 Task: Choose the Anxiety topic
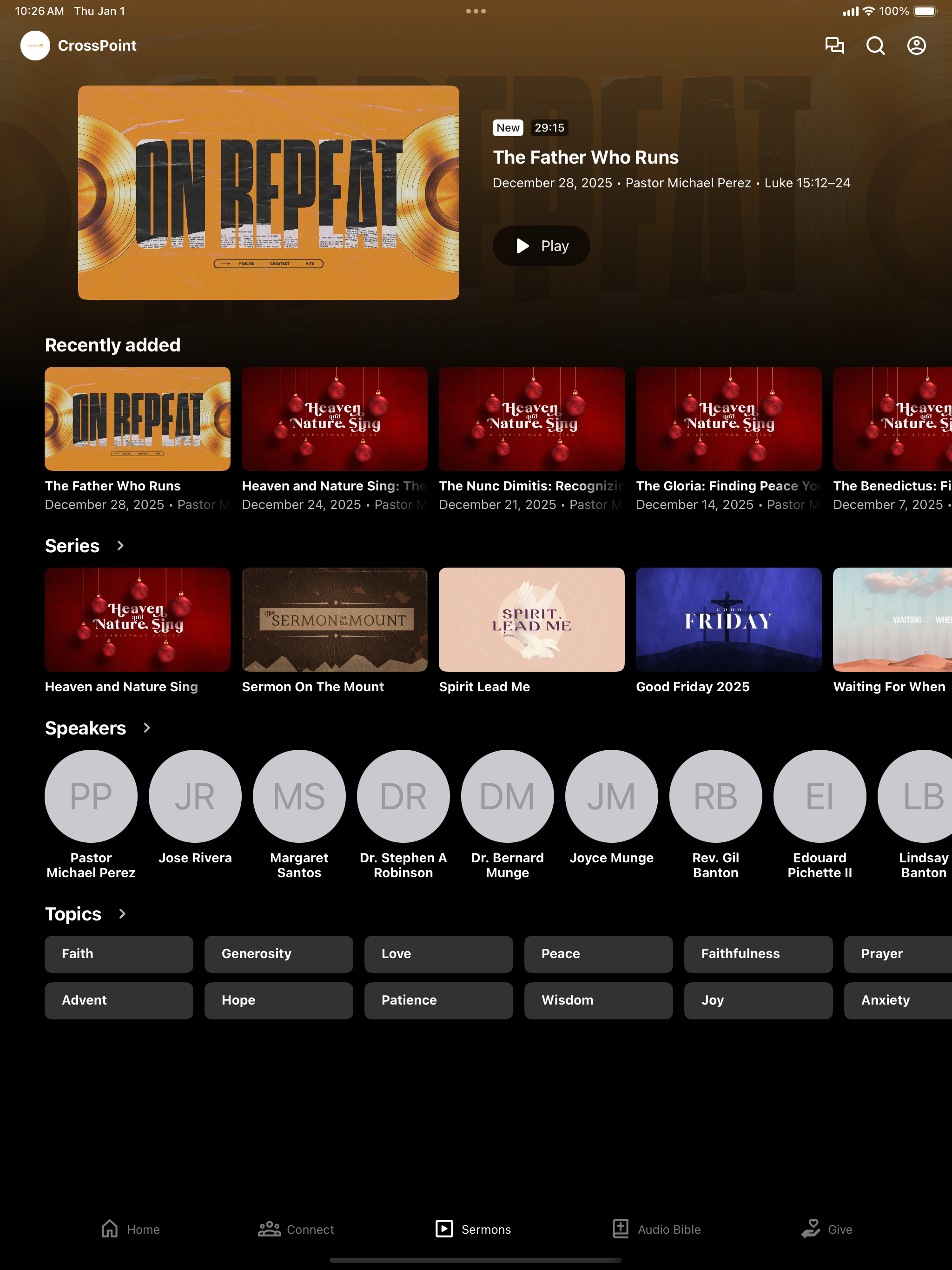[x=898, y=1000]
